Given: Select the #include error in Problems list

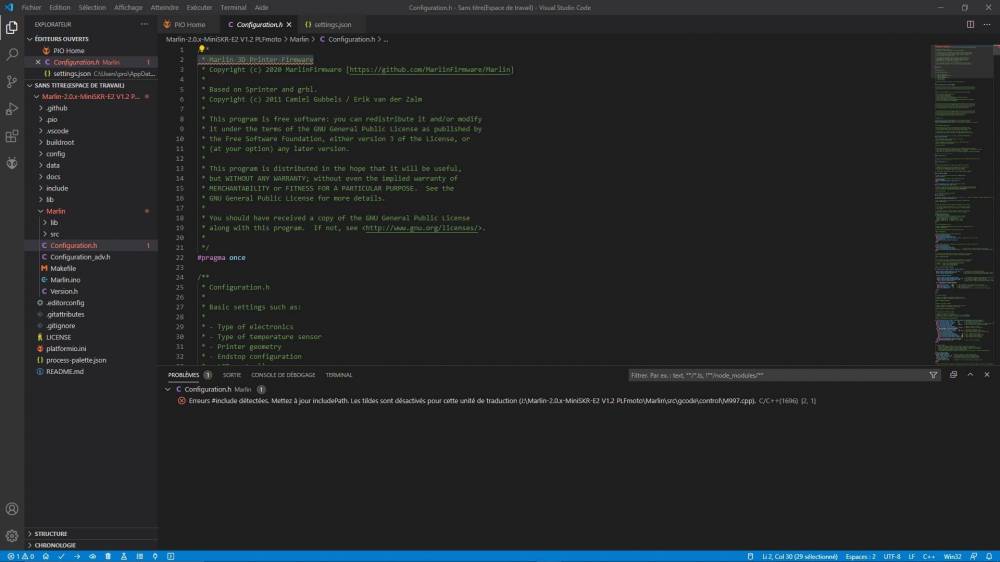Looking at the screenshot, I should click(x=497, y=401).
